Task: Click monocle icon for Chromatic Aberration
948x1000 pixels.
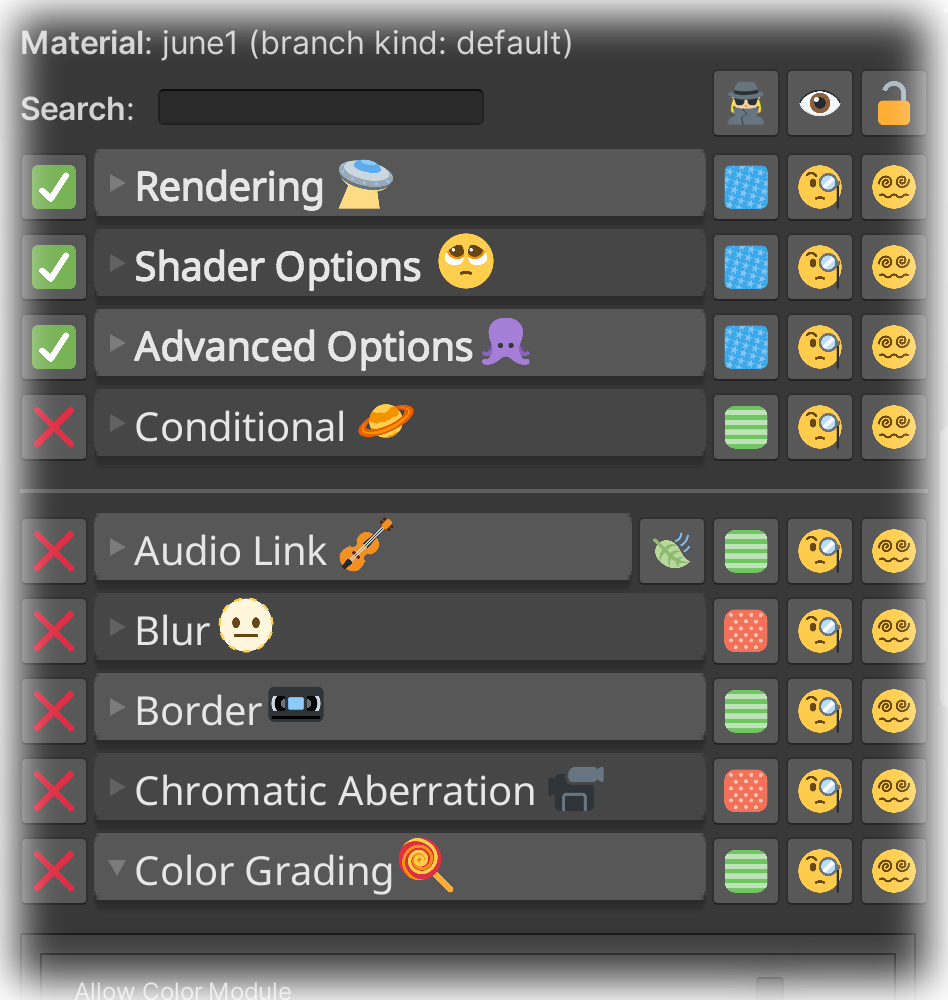Action: [819, 791]
